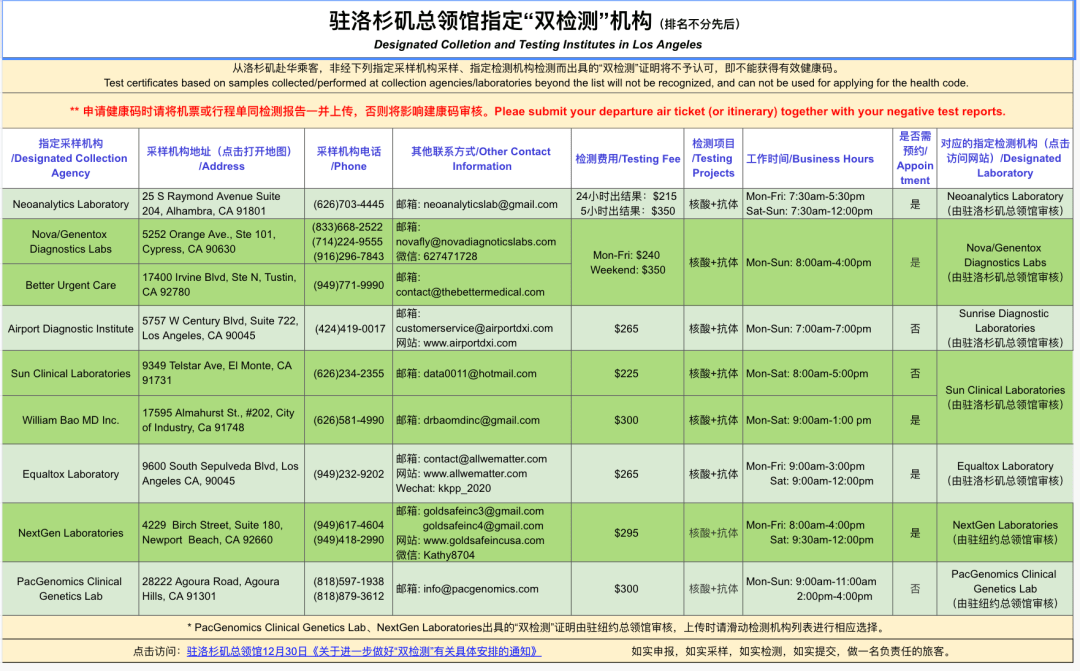
Task: Click Mon-Sat: 9:00am-1:00 pm business hours
Action: coord(809,420)
